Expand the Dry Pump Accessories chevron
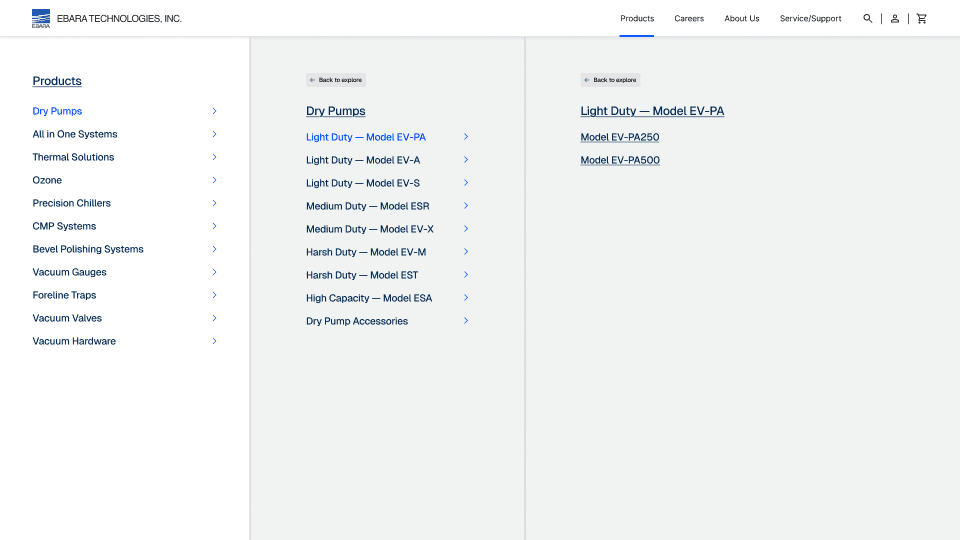This screenshot has height=540, width=960. (466, 321)
